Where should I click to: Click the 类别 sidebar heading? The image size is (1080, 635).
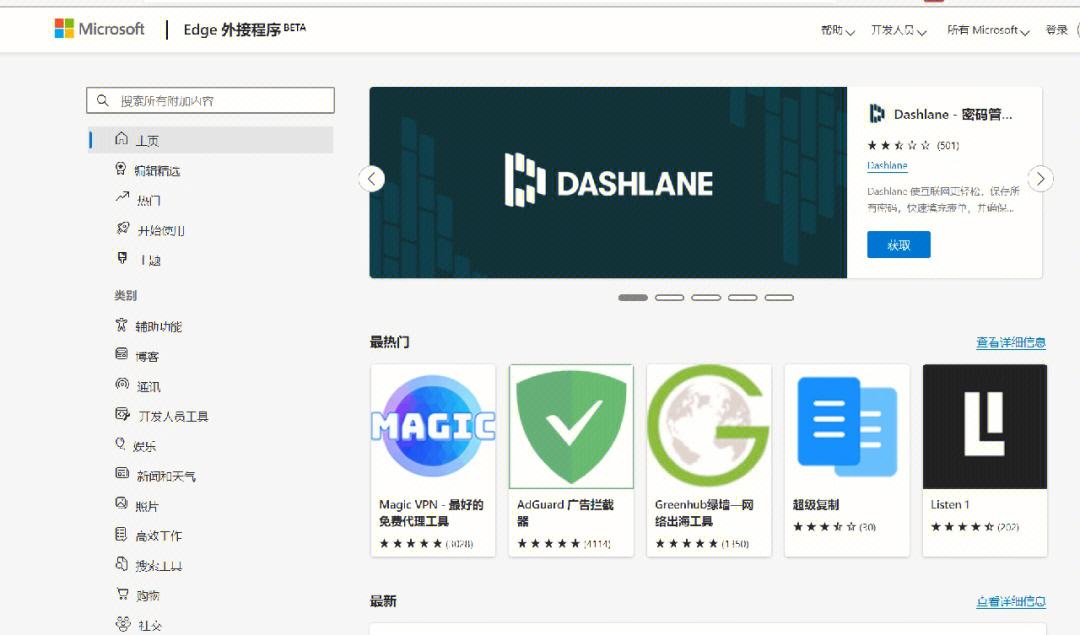coord(125,295)
